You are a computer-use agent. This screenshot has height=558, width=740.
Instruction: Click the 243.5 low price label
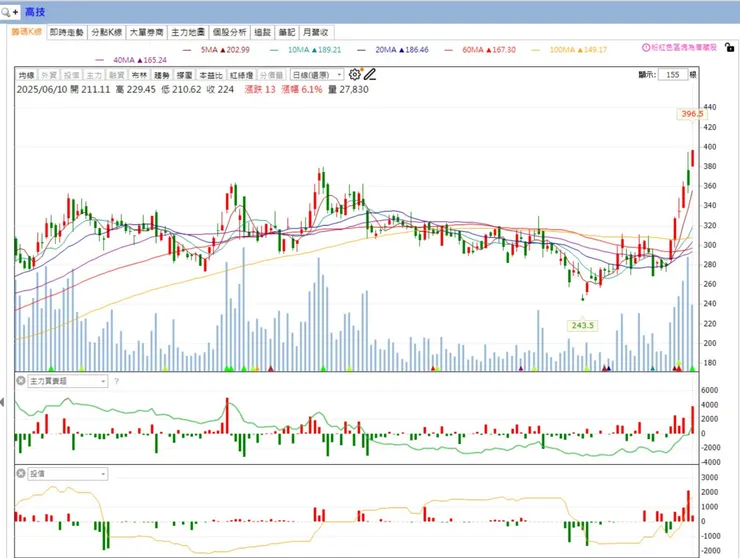coord(582,325)
